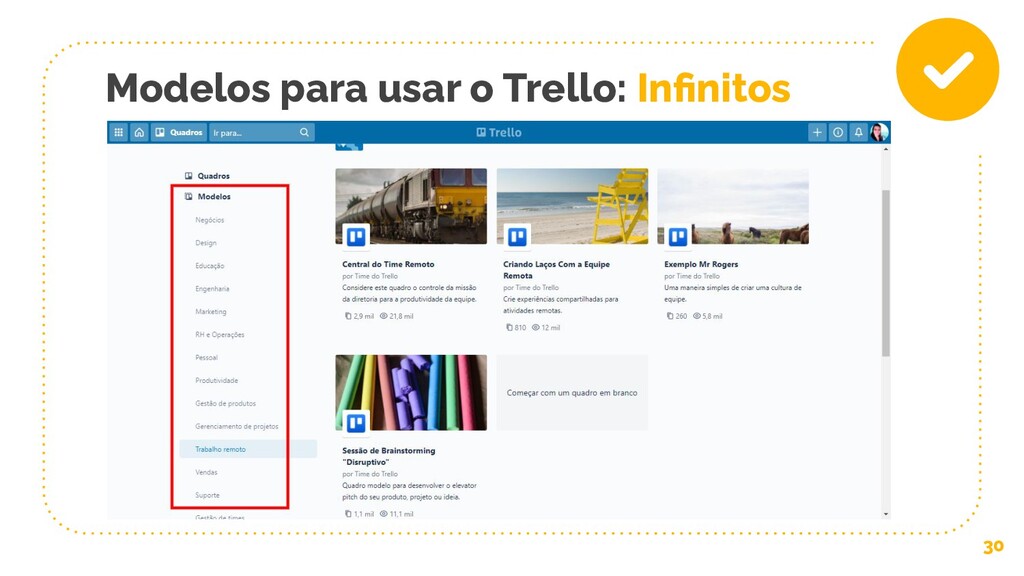1024x576 pixels.
Task: Open the RH e Operações category
Action: [219, 334]
